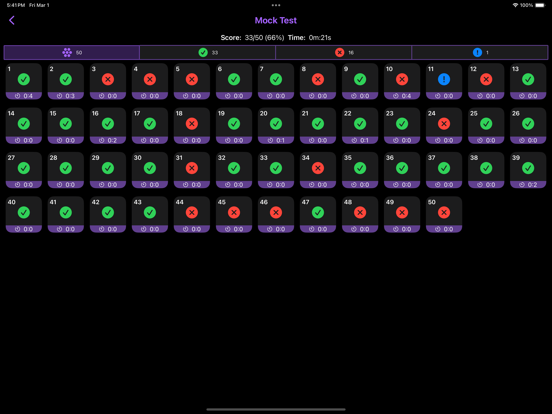
Task: Open question 33 result card
Action: (276, 170)
